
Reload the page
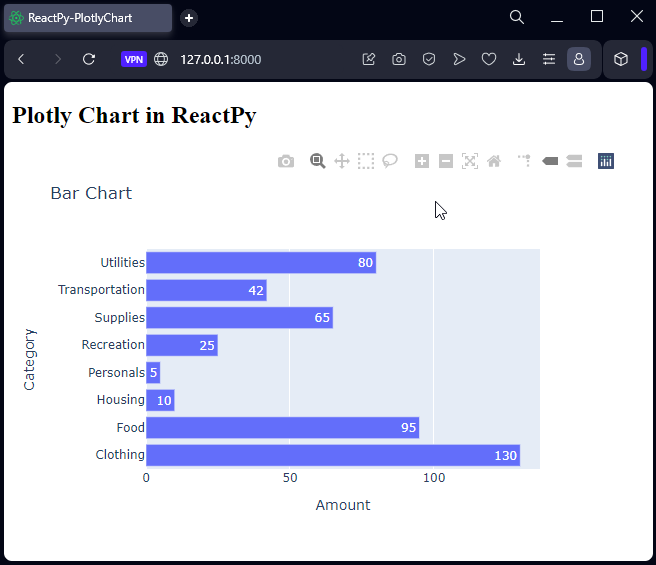click(x=89, y=59)
